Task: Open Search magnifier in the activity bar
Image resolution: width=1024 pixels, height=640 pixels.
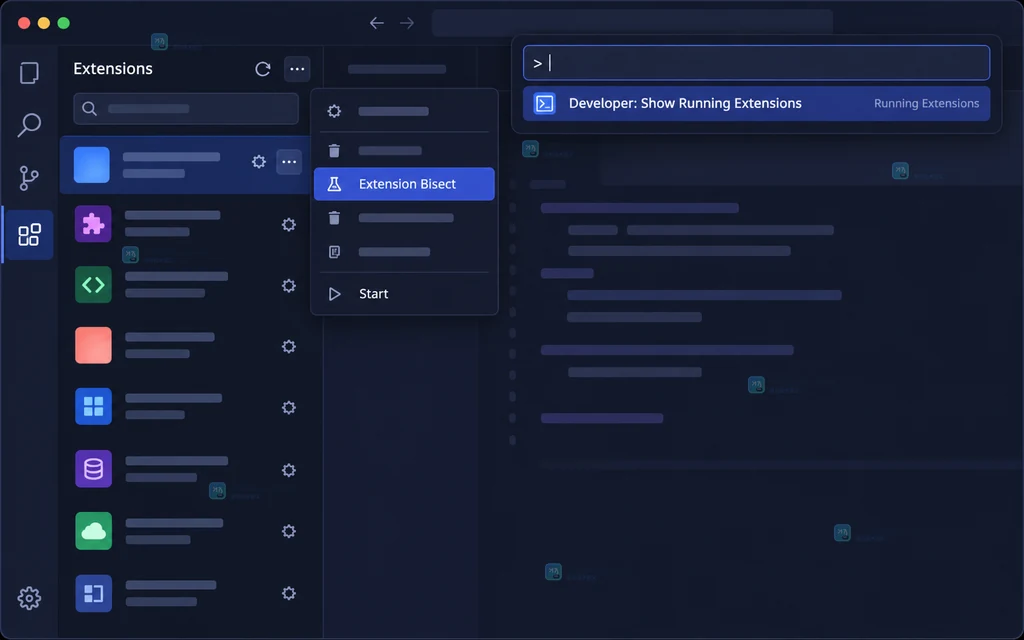Action: tap(29, 125)
